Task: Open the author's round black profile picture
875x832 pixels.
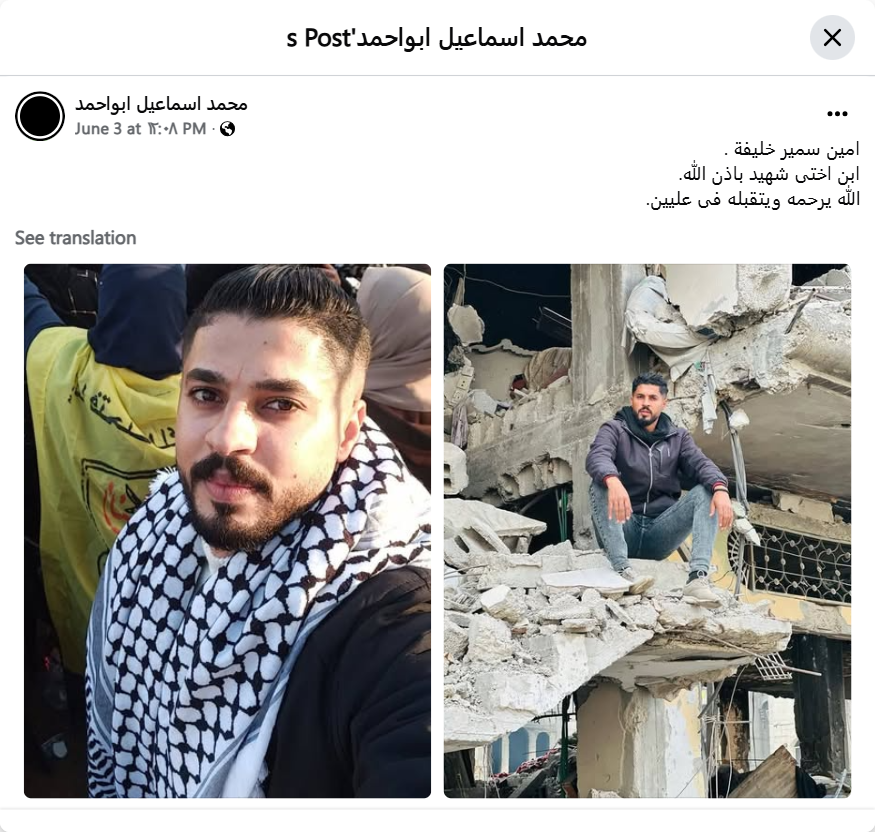Action: tap(40, 116)
